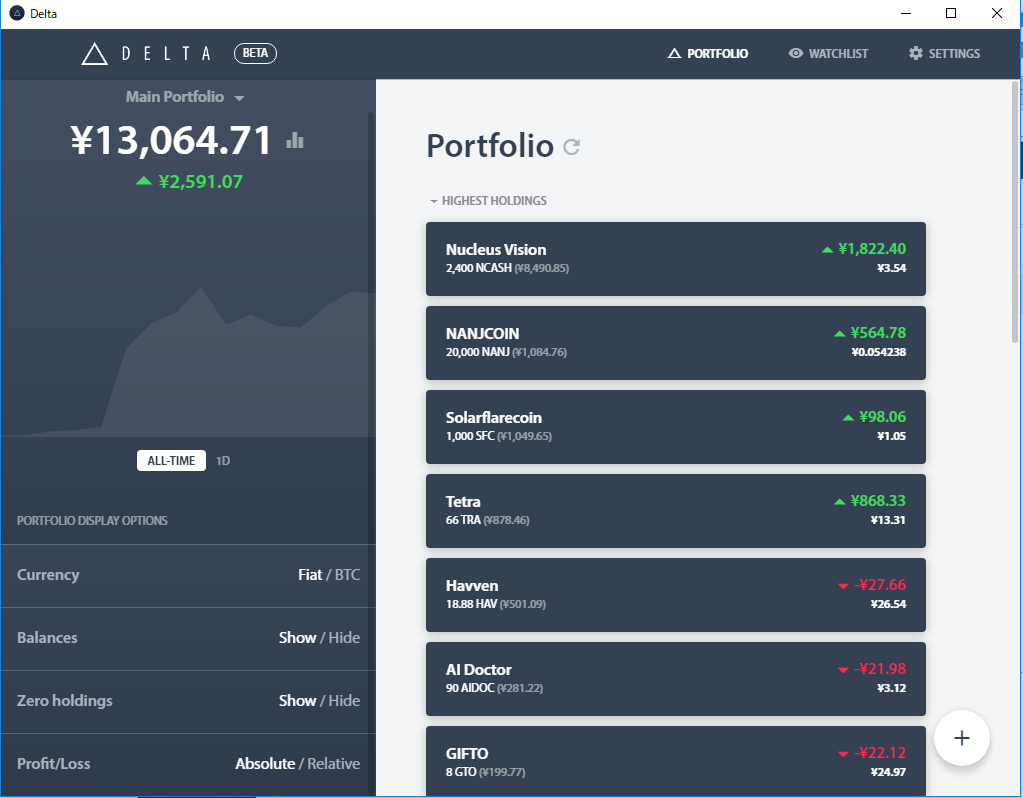Screen dimensions: 1023x798
Task: Click the BETA badge next to the Delta logo
Action: pyautogui.click(x=254, y=53)
